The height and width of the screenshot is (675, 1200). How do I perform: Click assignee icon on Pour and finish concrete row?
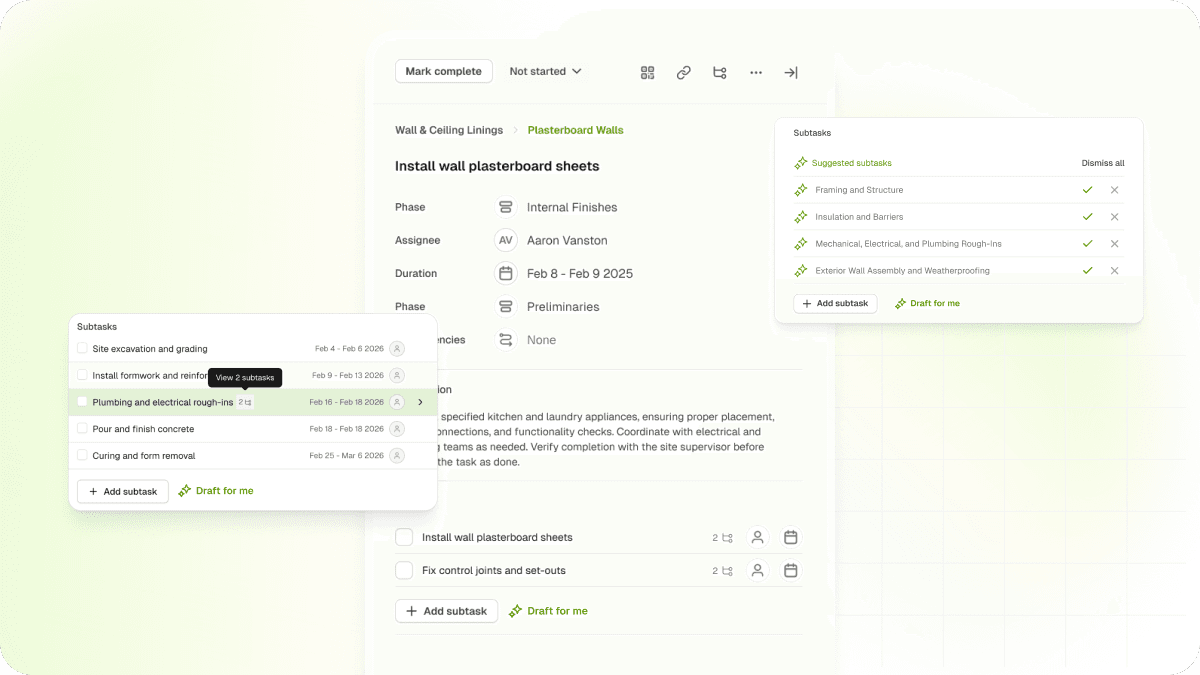pos(397,429)
